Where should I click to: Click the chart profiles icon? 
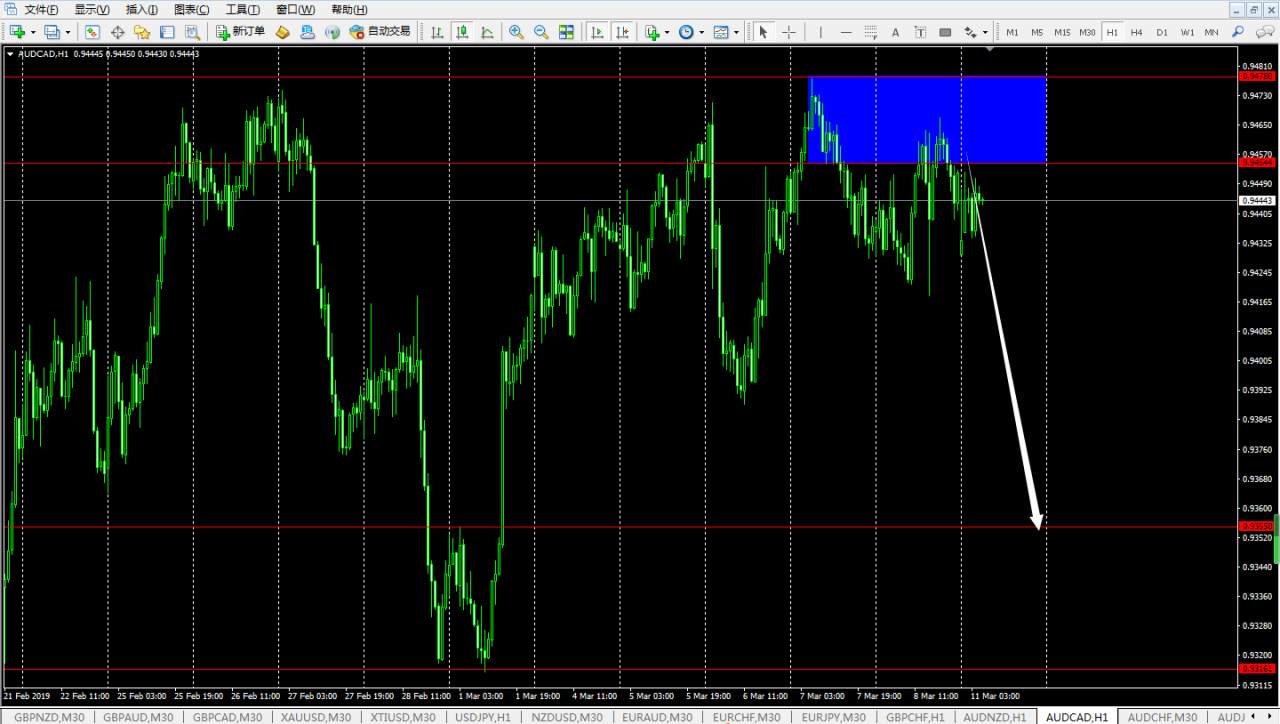coord(52,32)
